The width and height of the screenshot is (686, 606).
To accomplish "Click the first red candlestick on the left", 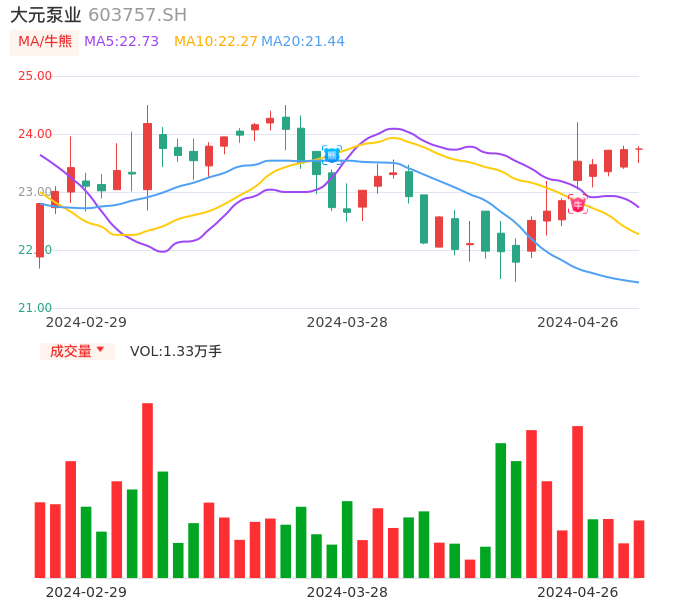I will pos(40,231).
